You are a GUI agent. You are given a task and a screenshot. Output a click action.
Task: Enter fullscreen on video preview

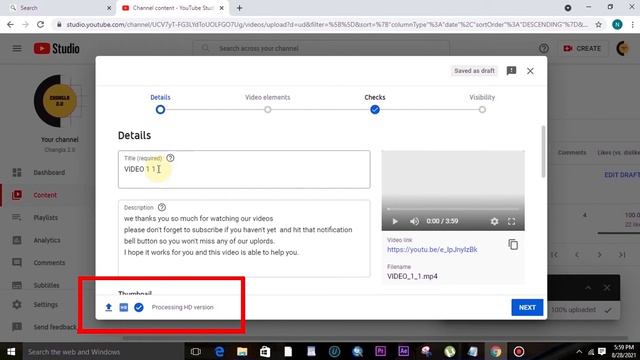(x=511, y=221)
